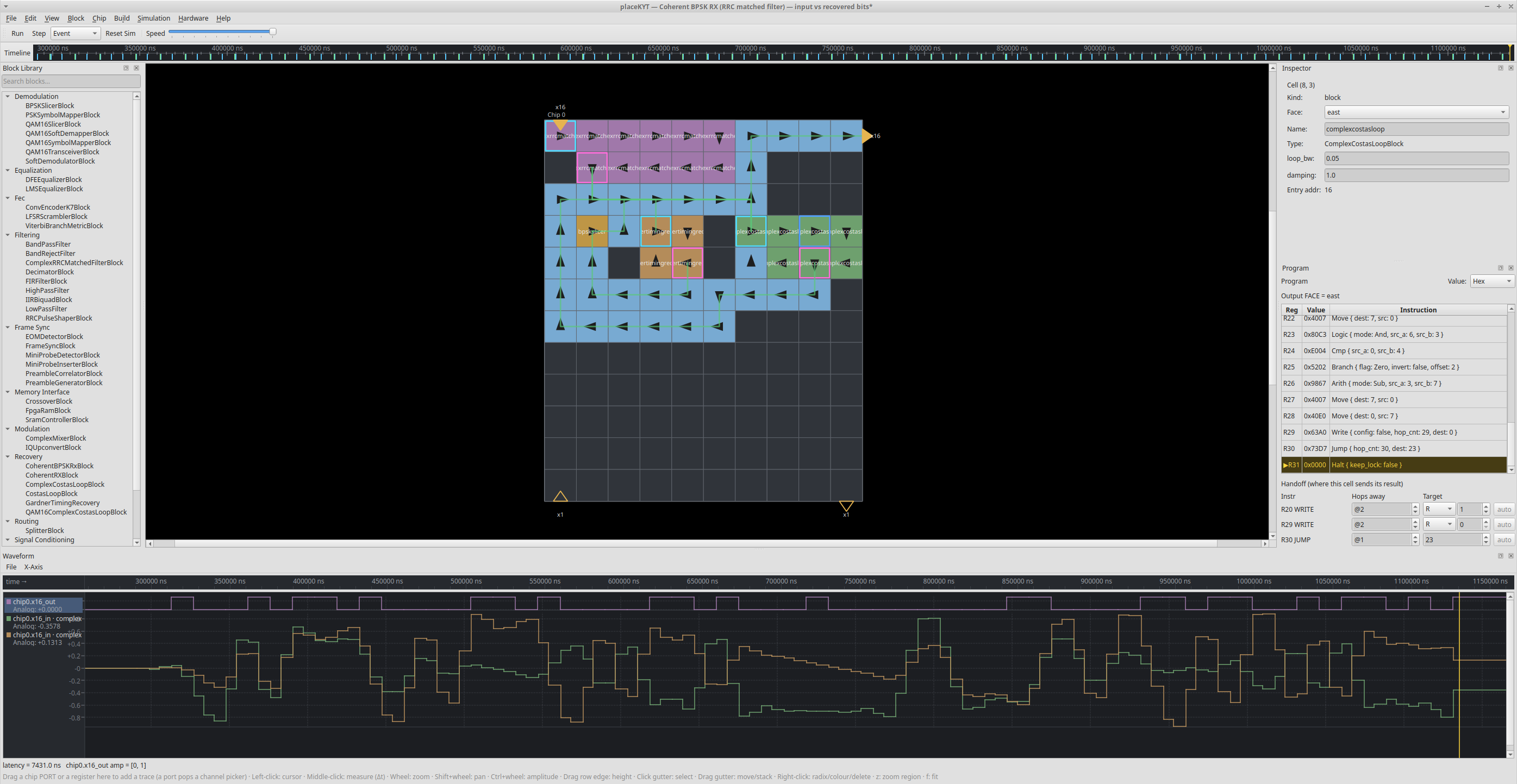
Task: Select BPSKSlicerBlock in the library
Action: pos(49,106)
